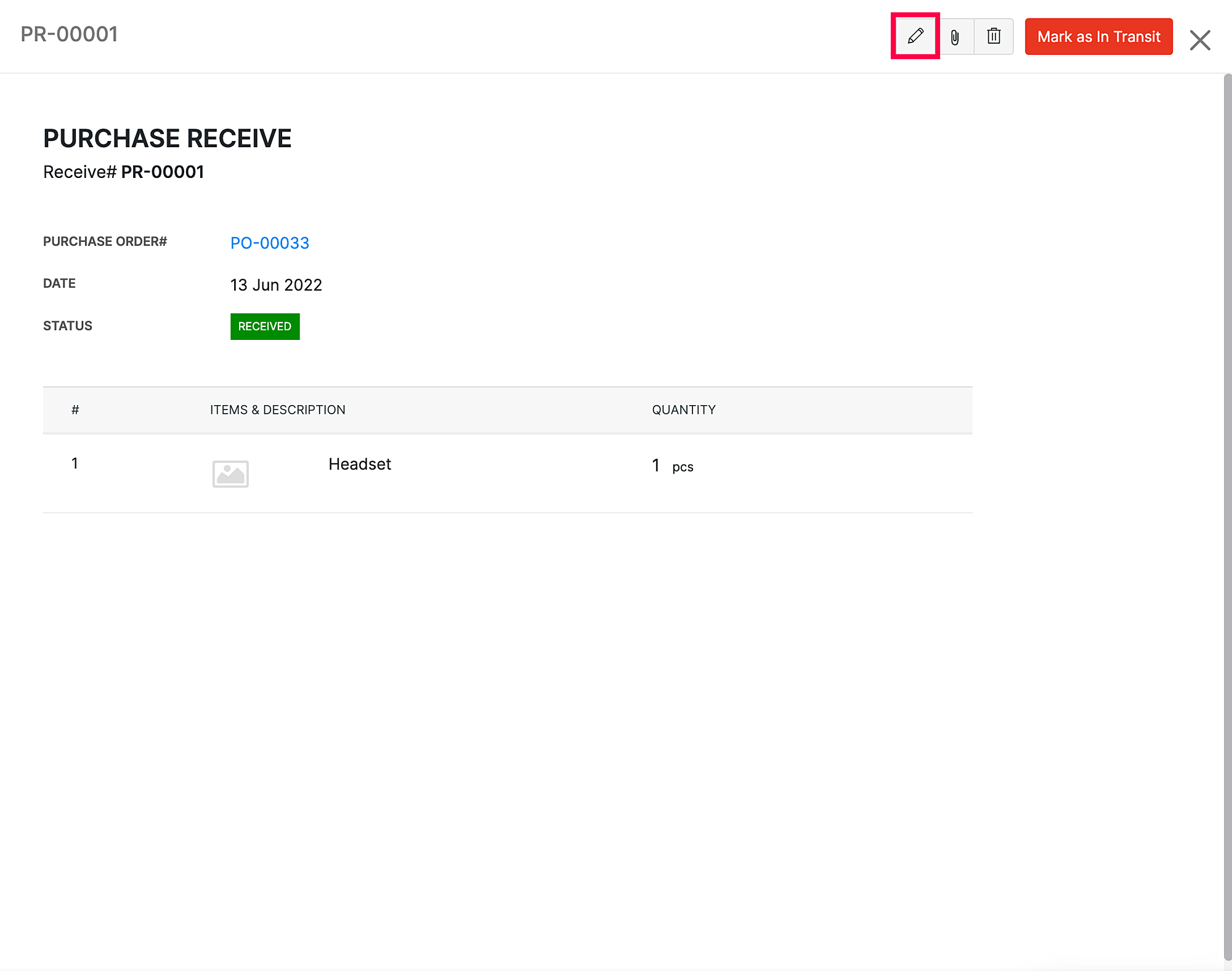Viewport: 1232px width, 971px height.
Task: Delete the receive using the trash icon
Action: [993, 36]
